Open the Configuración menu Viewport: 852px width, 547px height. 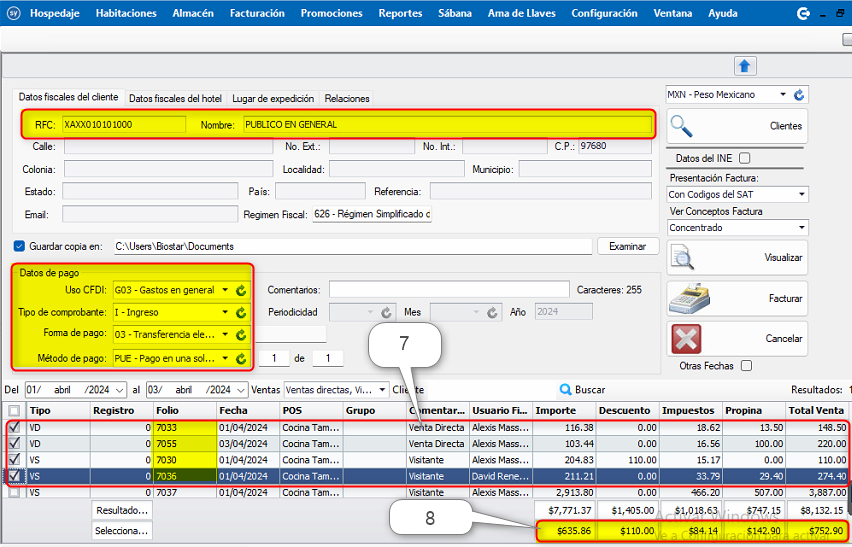tap(604, 13)
